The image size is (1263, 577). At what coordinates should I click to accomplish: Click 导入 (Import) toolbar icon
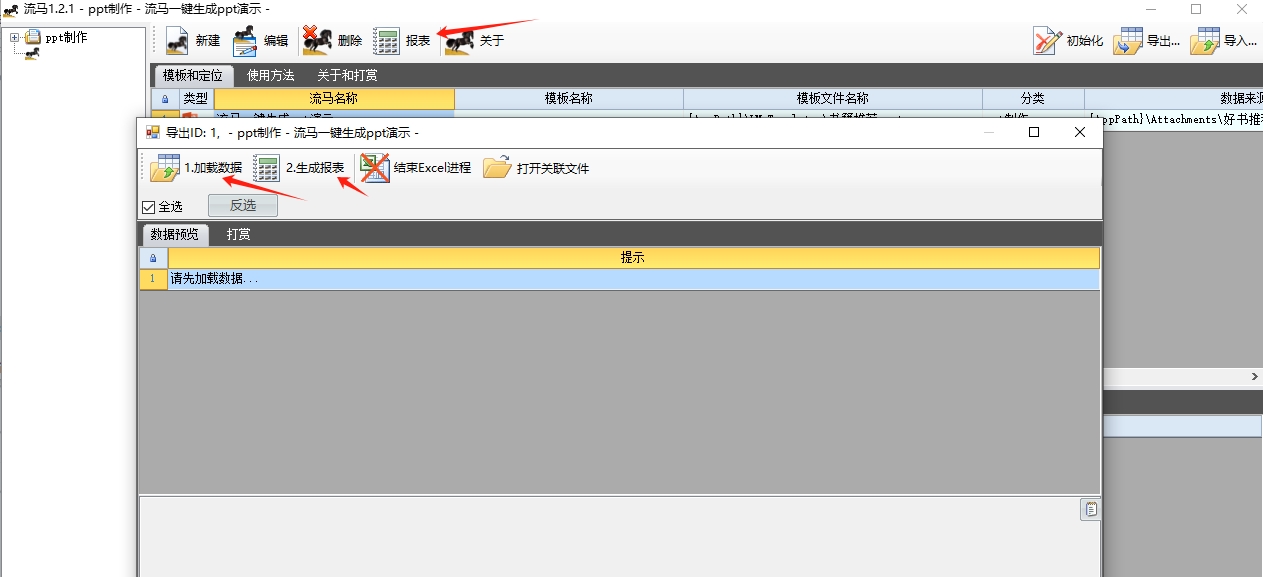1204,41
